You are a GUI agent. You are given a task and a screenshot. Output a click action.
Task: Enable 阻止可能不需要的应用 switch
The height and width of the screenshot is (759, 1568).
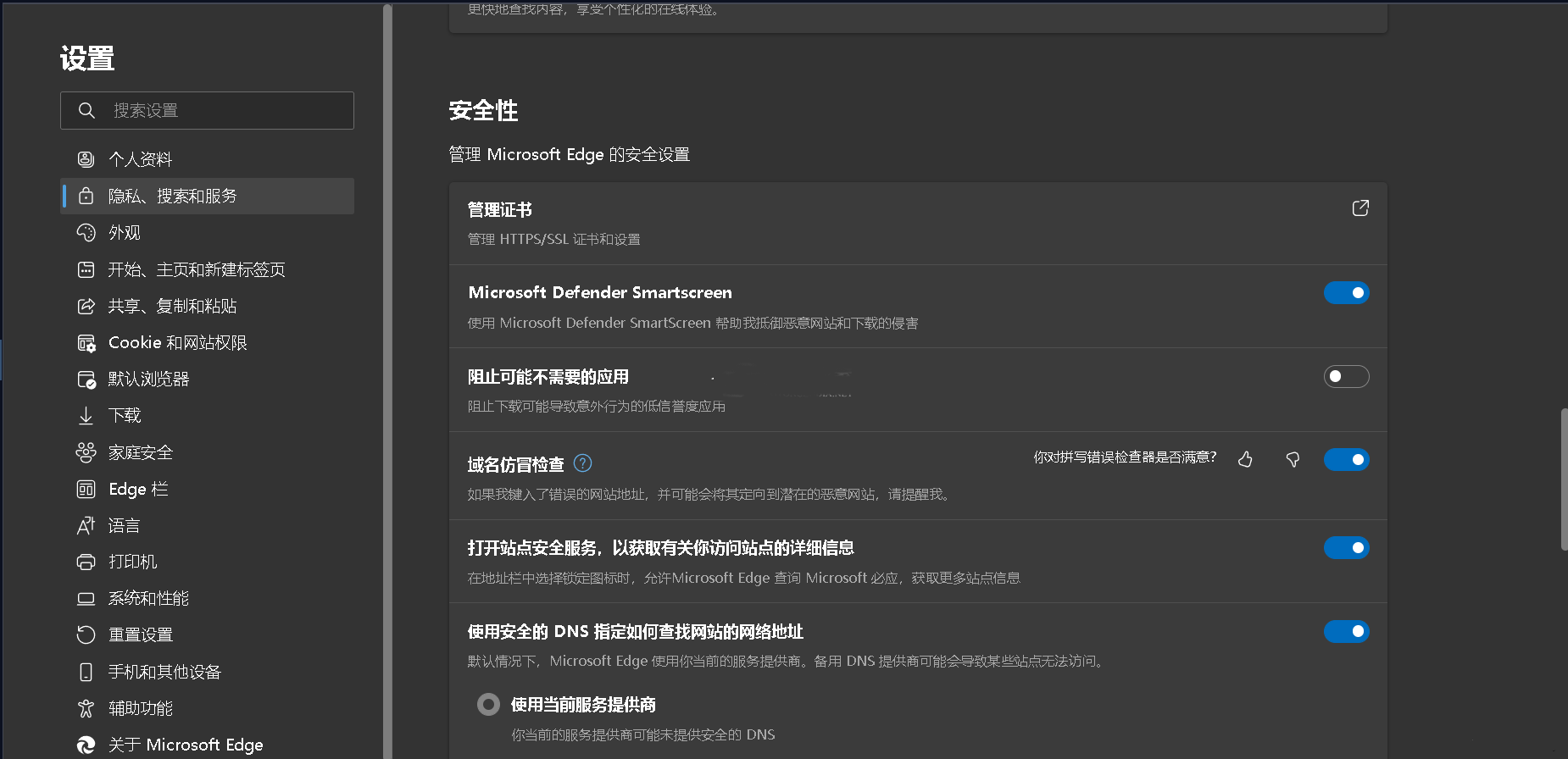coord(1347,376)
